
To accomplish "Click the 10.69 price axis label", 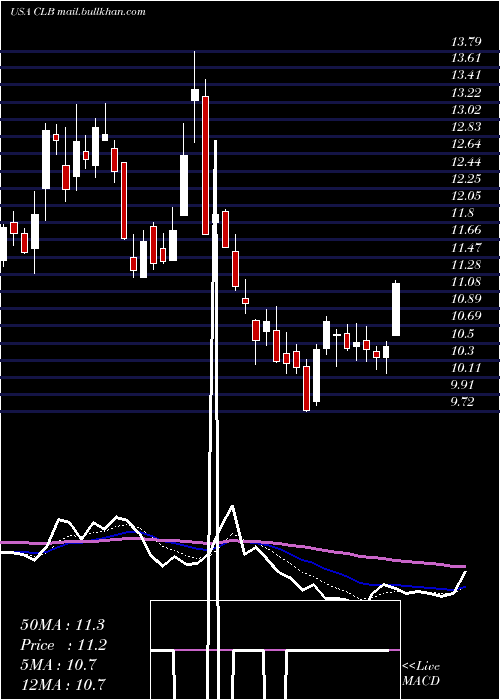I will (466, 316).
